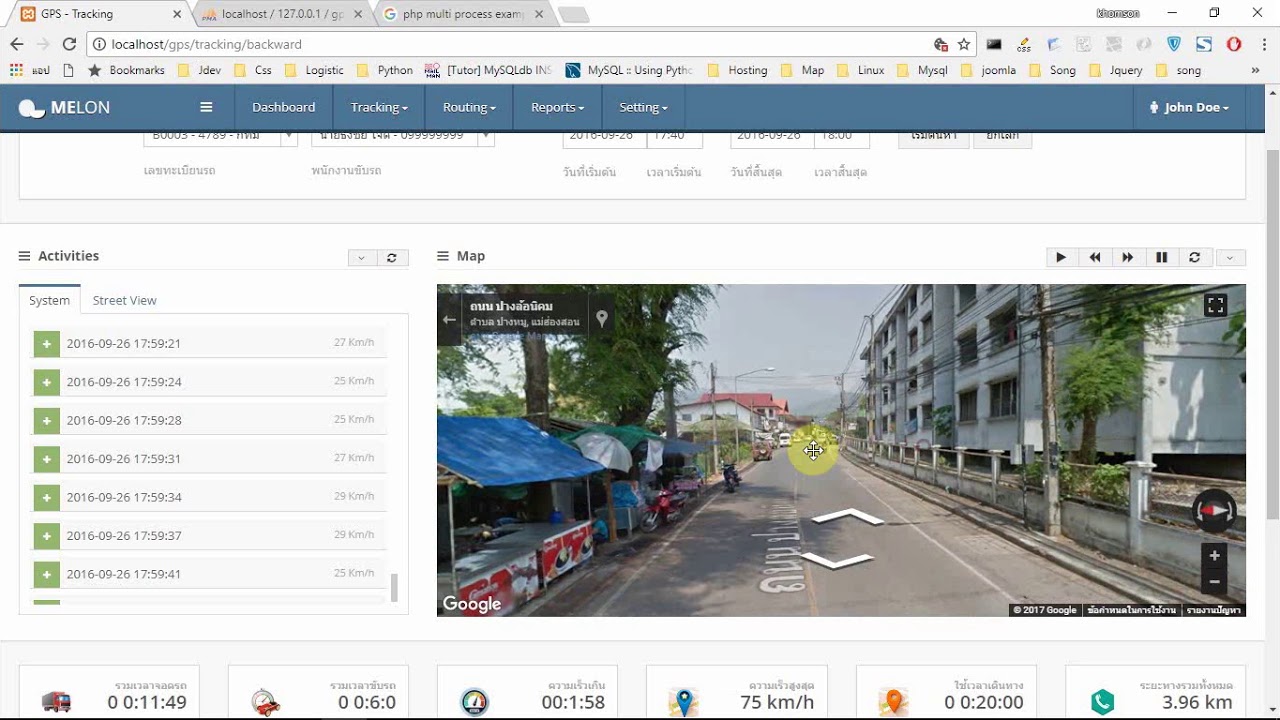Click the fast-forward map playback button
This screenshot has height=720, width=1280.
tap(1128, 257)
